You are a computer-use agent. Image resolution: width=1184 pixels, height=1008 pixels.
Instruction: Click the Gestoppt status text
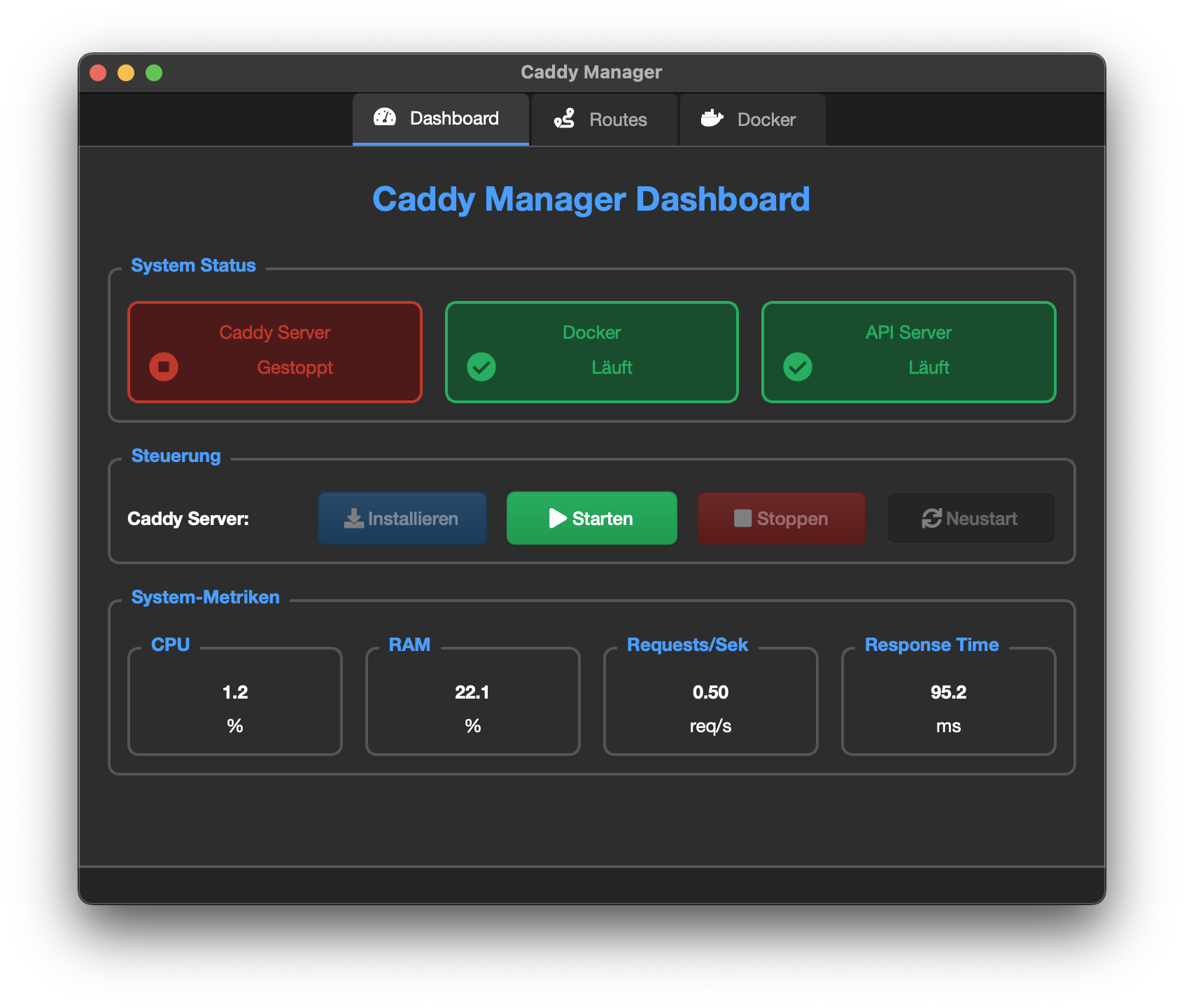click(x=295, y=368)
